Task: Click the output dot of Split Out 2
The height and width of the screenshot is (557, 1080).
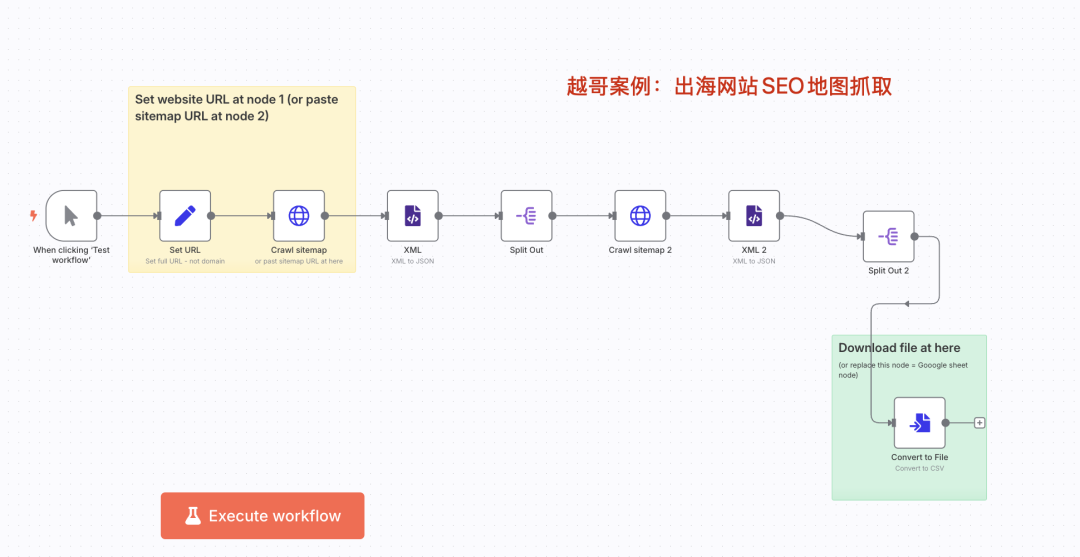Action: pos(914,236)
